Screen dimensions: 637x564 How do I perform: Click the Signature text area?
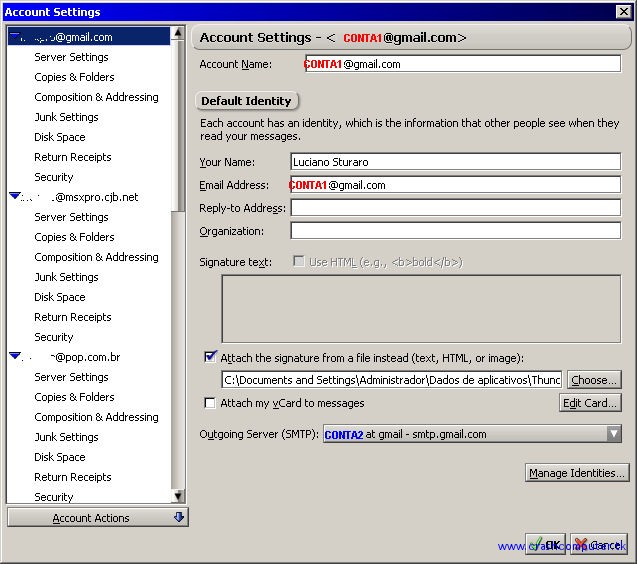tap(421, 309)
